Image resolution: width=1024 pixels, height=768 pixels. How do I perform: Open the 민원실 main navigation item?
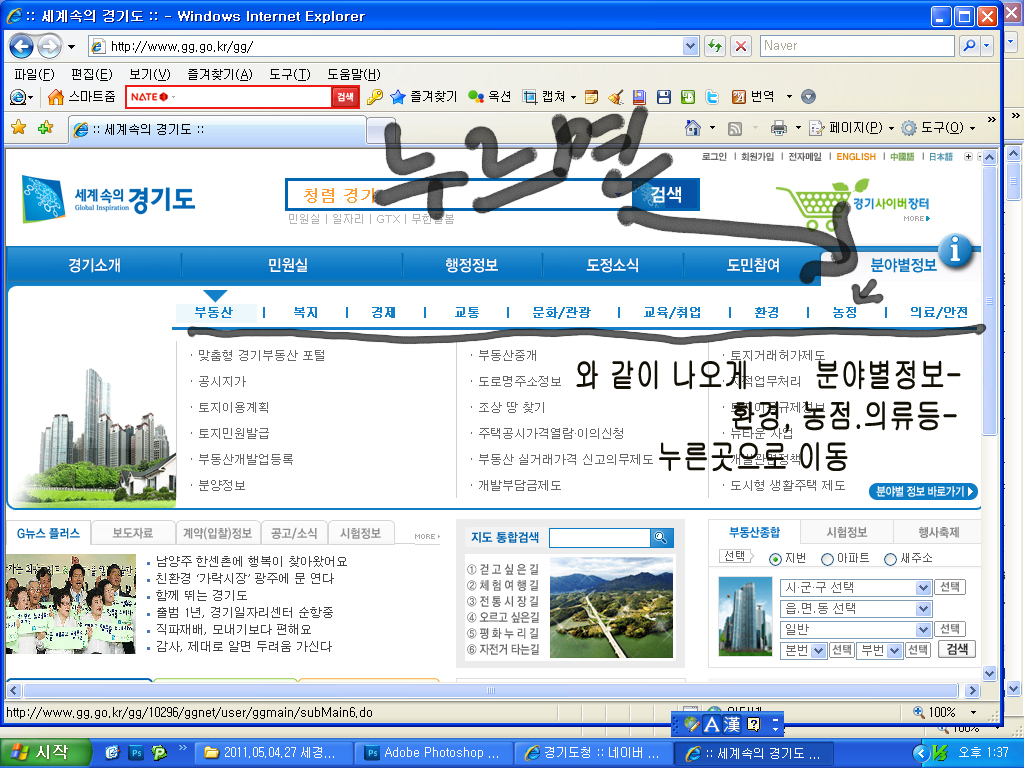tap(288, 265)
